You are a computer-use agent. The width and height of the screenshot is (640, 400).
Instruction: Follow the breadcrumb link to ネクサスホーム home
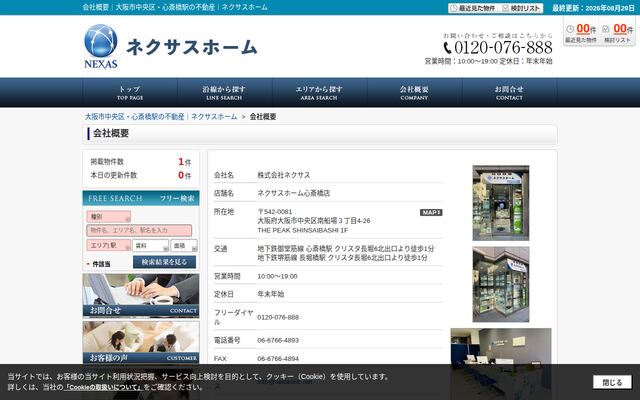tap(161, 117)
